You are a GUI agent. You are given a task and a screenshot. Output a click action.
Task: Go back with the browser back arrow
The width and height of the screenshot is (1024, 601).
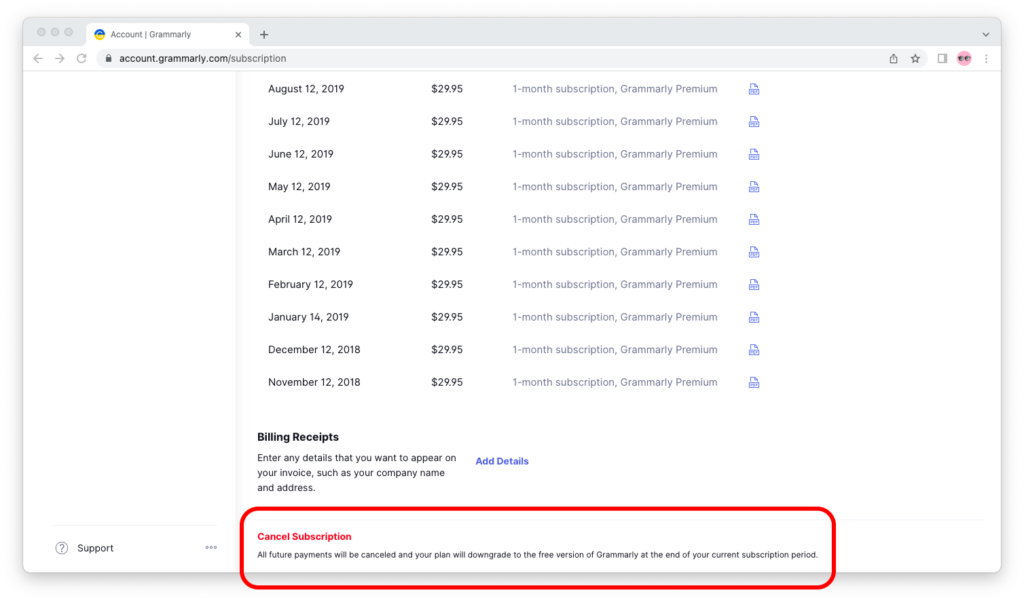38,58
